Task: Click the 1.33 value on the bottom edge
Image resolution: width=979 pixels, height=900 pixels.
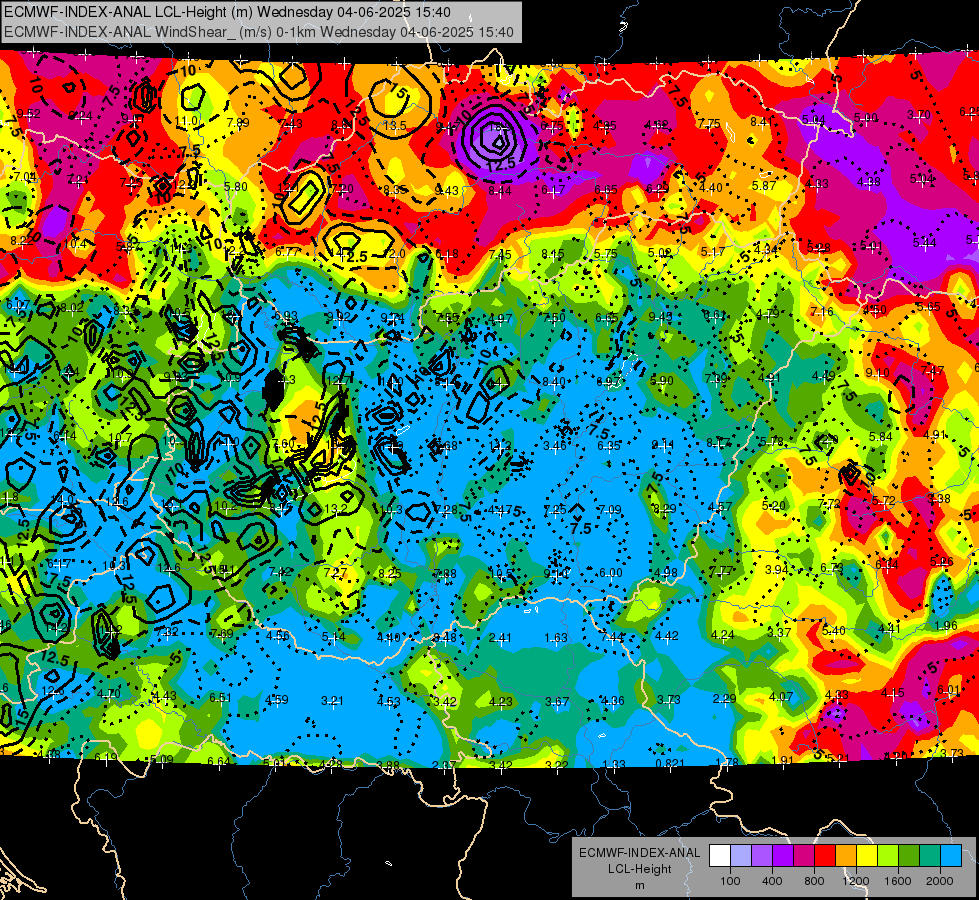Action: [614, 764]
